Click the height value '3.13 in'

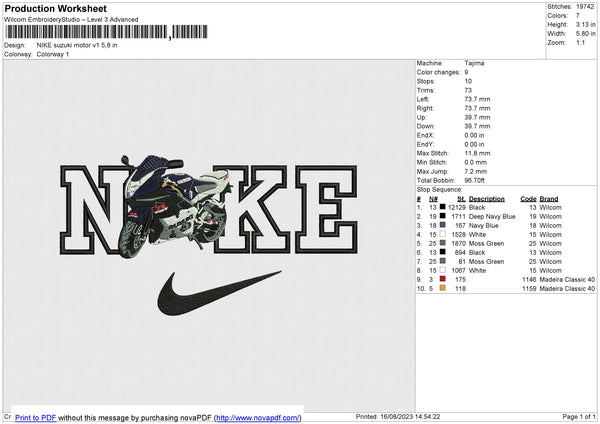pos(585,24)
